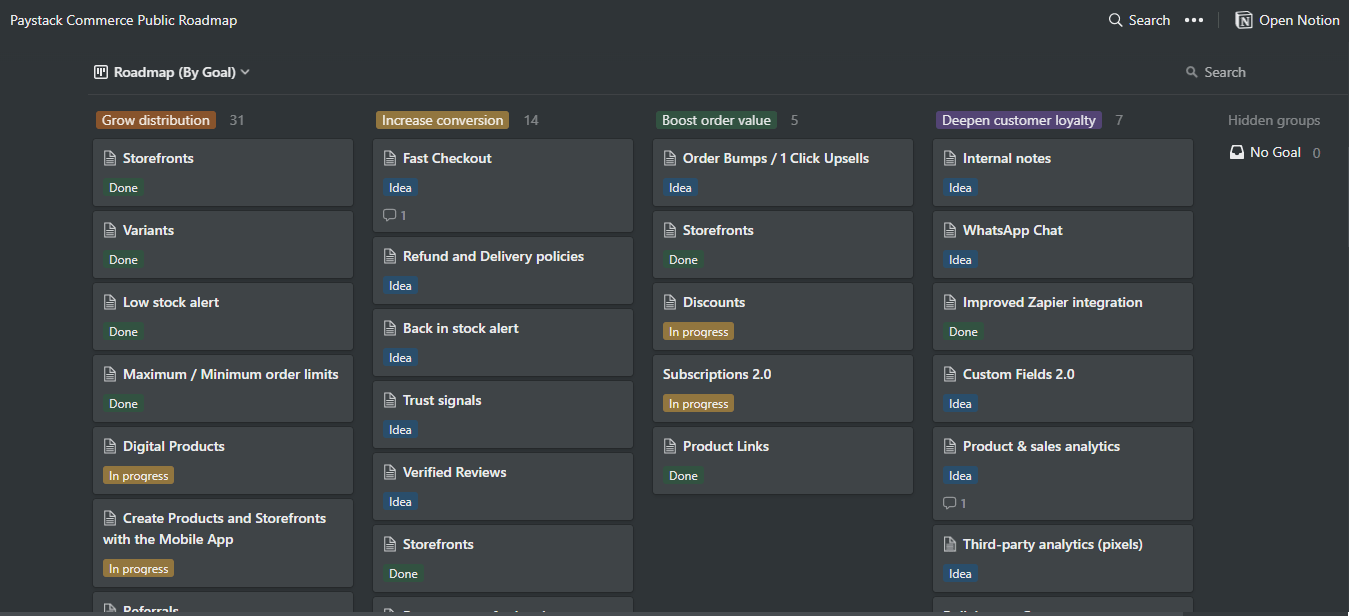Click the top bar Search label
The height and width of the screenshot is (616, 1349).
(1149, 20)
